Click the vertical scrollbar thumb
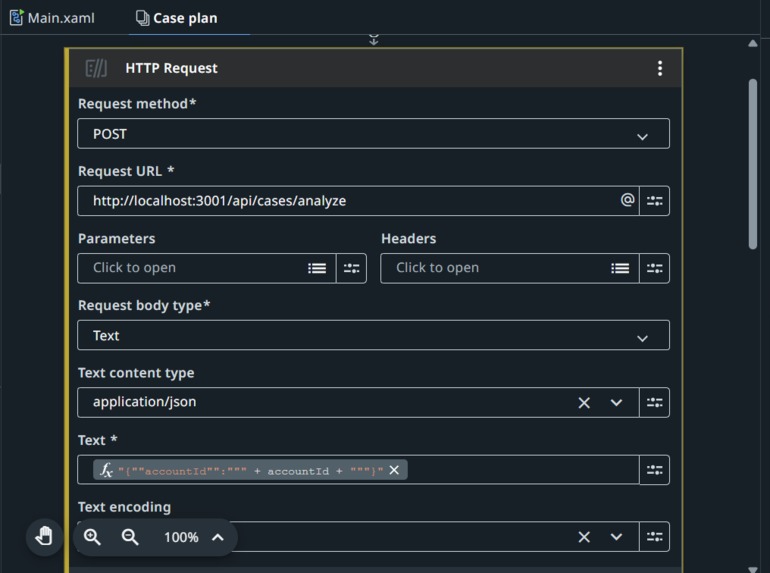770x573 pixels. click(753, 164)
